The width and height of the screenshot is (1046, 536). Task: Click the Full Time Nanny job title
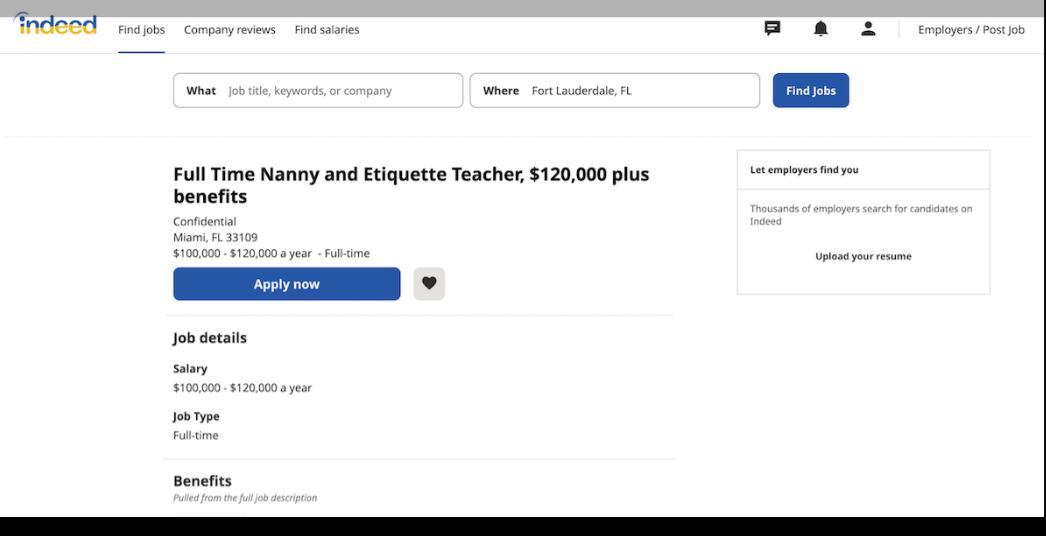pyautogui.click(x=410, y=185)
